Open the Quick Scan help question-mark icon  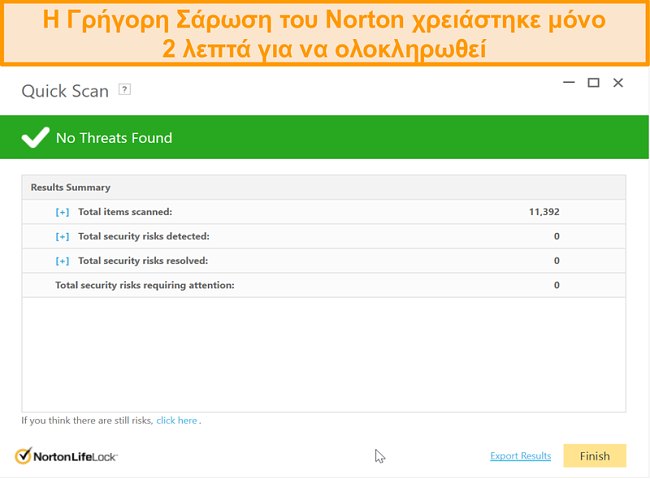124,89
